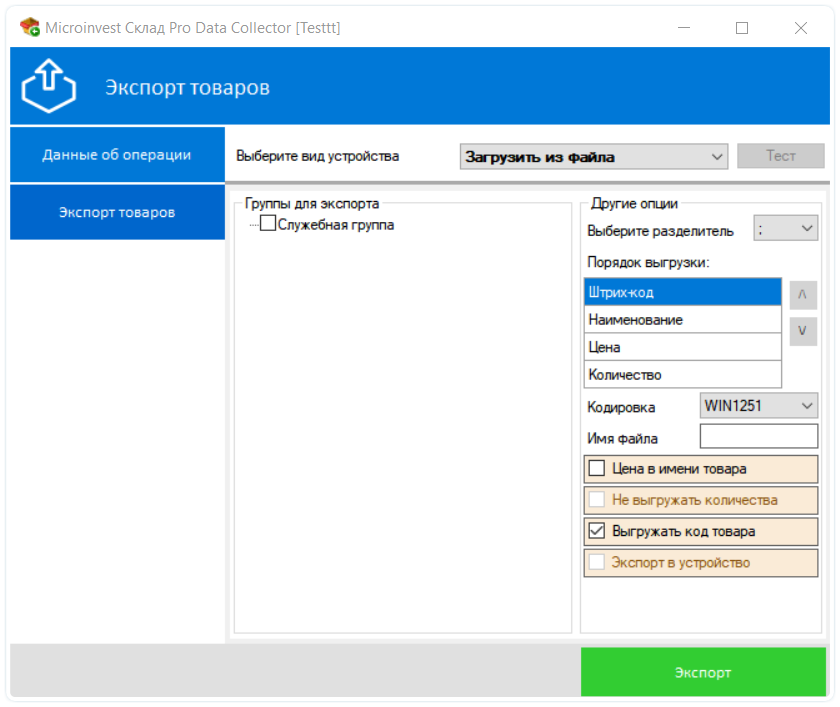Select Наименование in the export order list
The width and height of the screenshot is (840, 707).
682,320
